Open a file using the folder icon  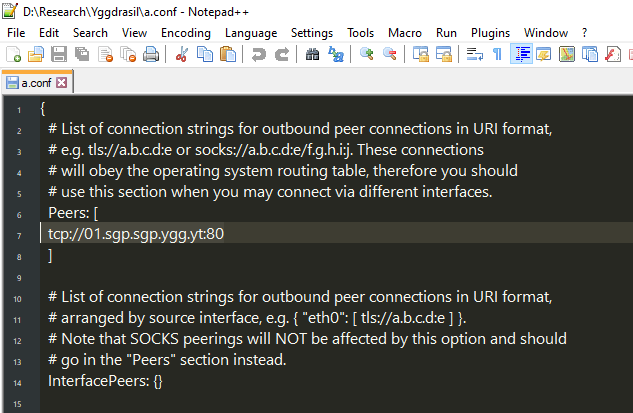[x=36, y=54]
